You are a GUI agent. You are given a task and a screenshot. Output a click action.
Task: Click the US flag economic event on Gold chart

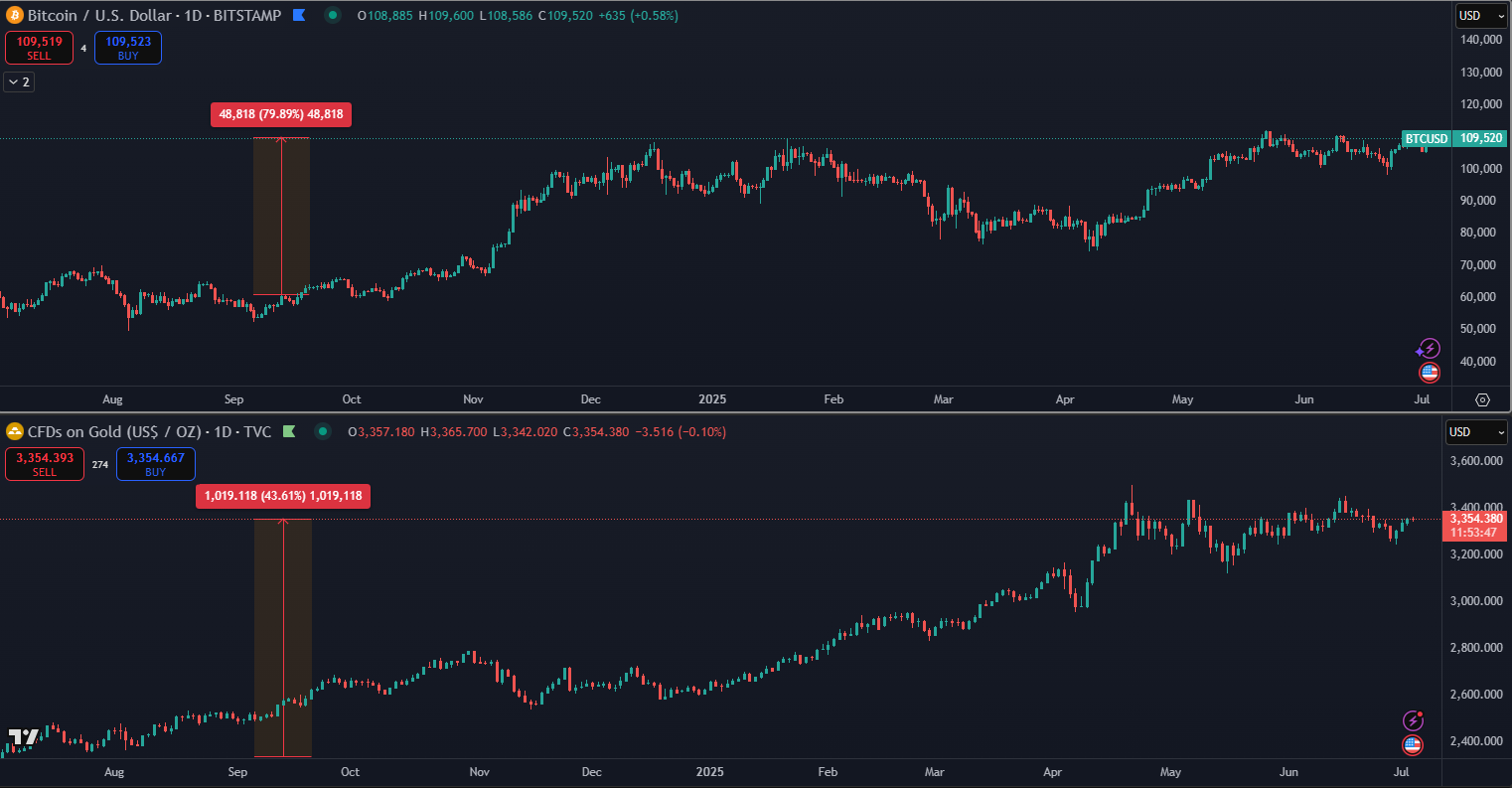[x=1412, y=744]
